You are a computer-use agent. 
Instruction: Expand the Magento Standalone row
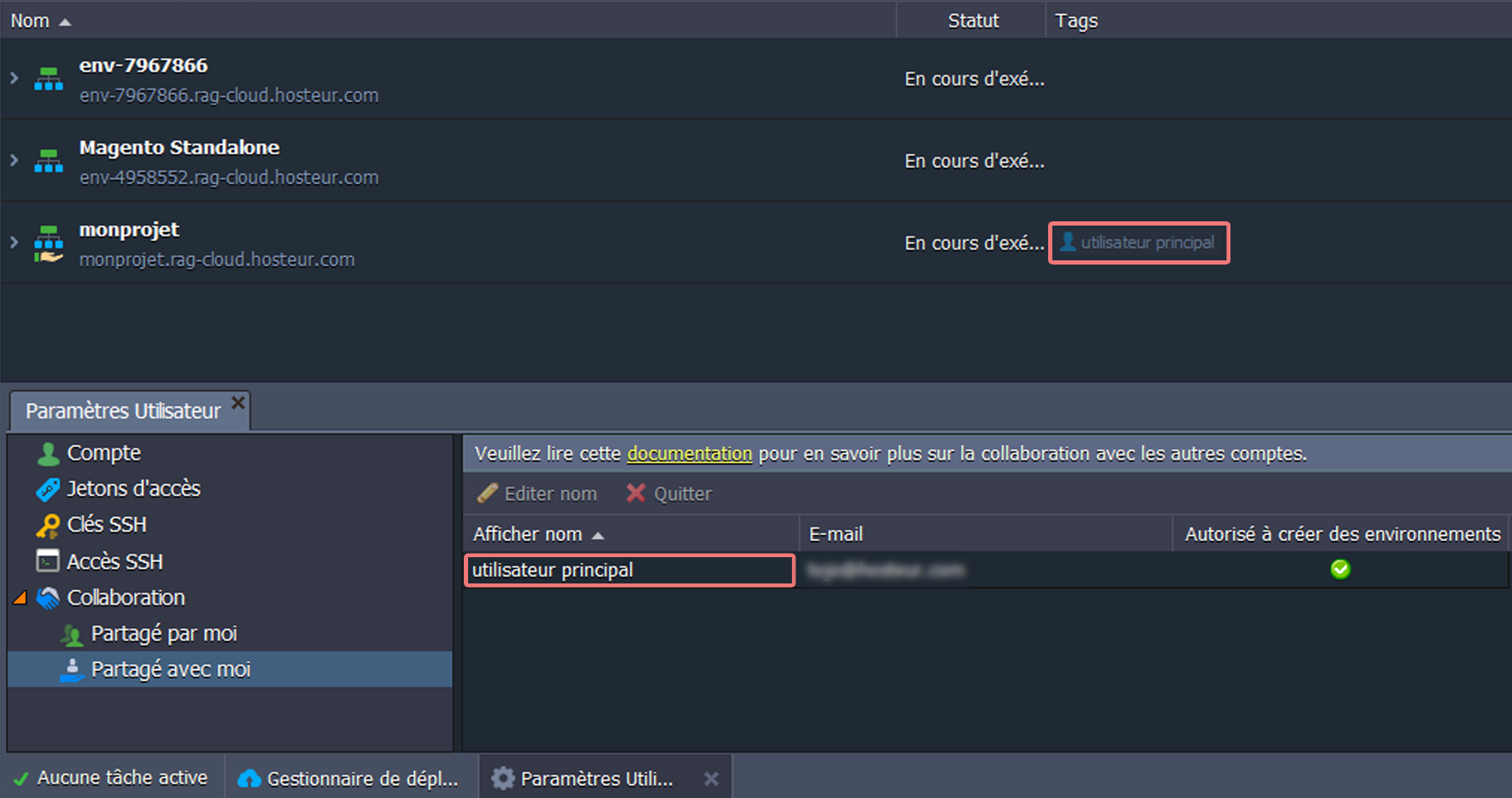click(14, 160)
